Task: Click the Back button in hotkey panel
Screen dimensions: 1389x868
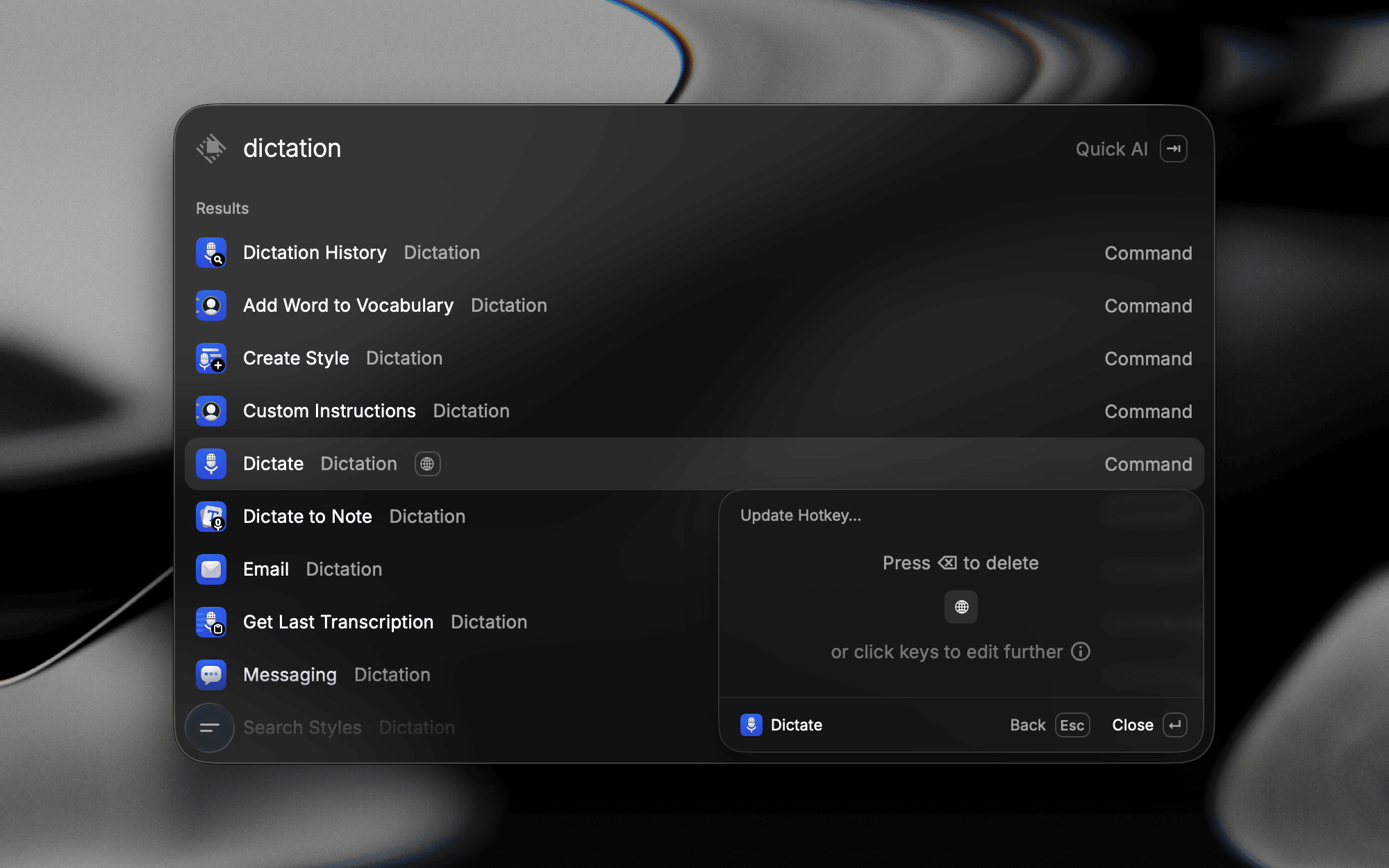Action: [x=1049, y=725]
